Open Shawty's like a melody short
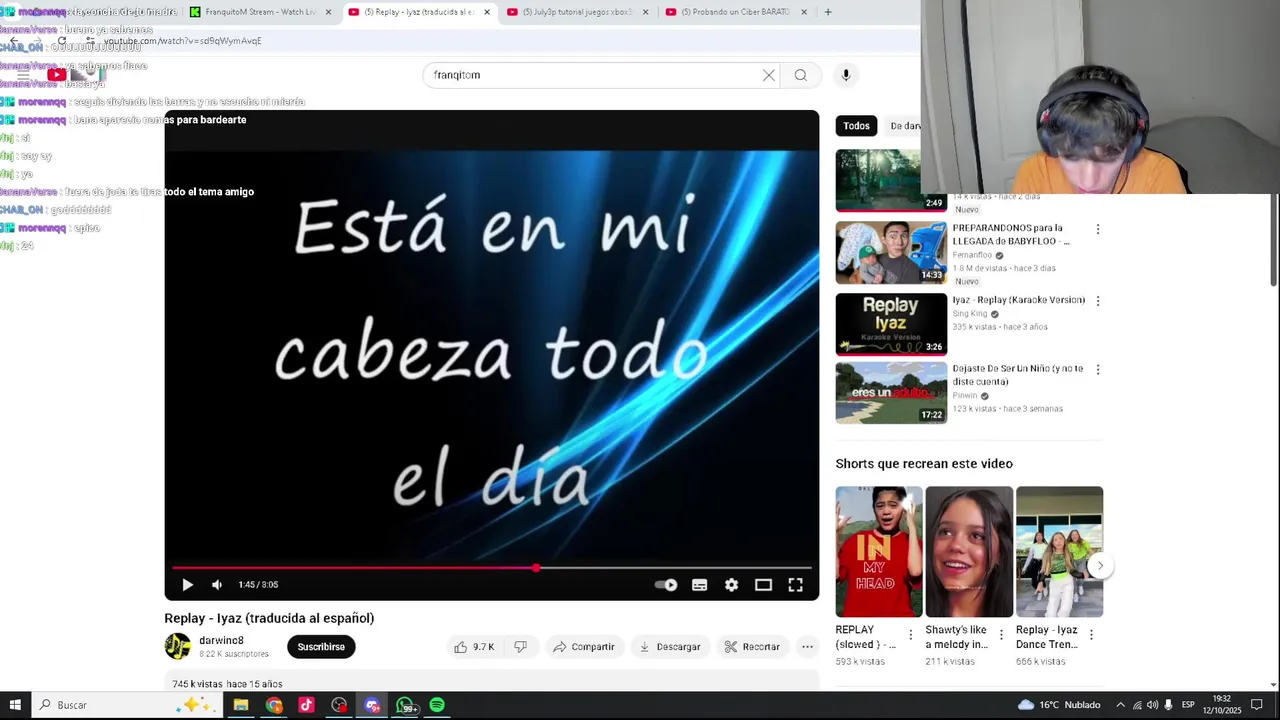Screen dimensions: 1280x720 [969, 552]
